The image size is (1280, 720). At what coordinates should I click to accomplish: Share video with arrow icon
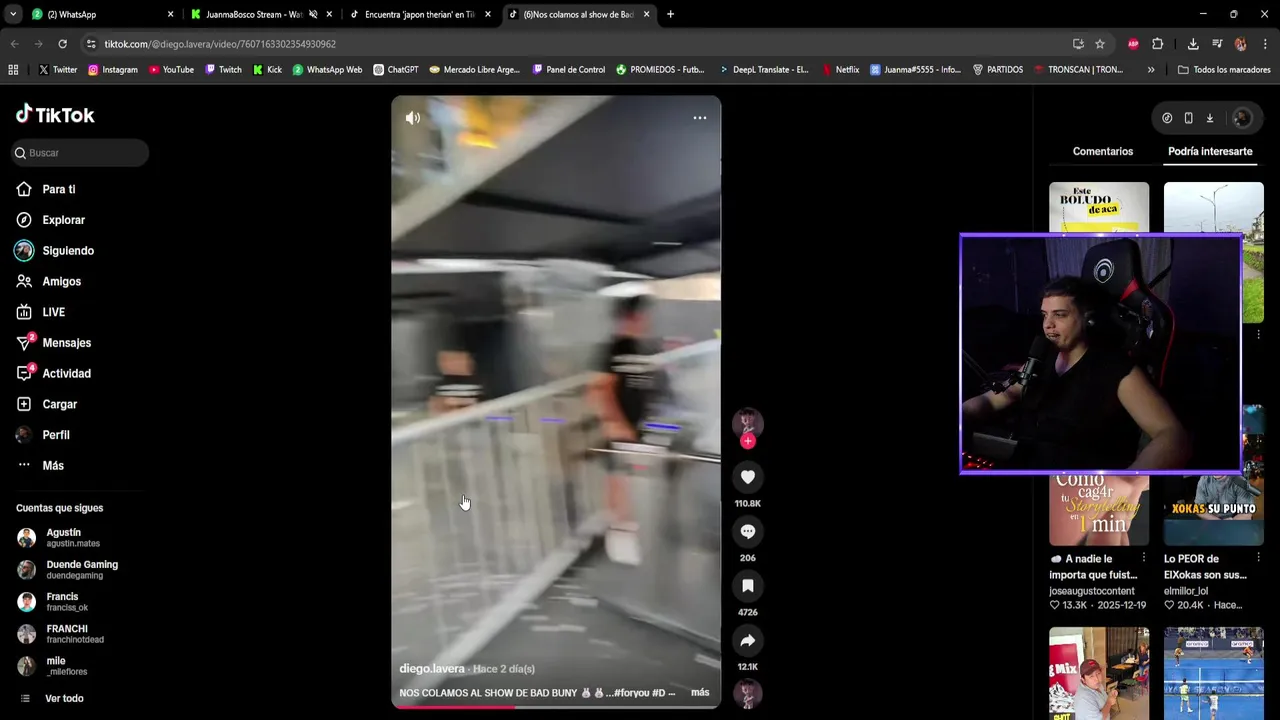(x=748, y=640)
